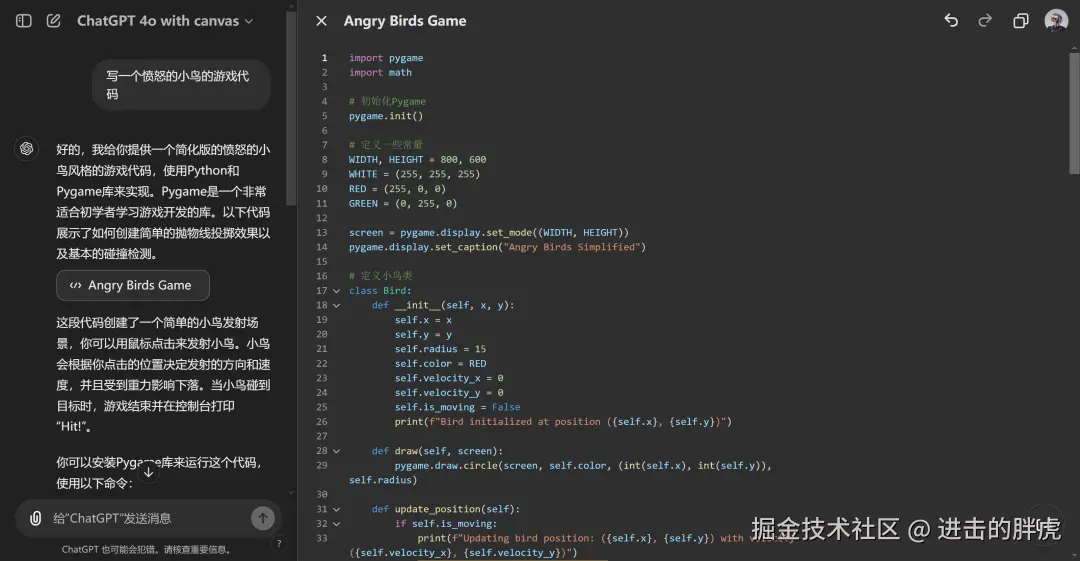
Task: Collapse the draw method at line 28
Action: point(336,451)
